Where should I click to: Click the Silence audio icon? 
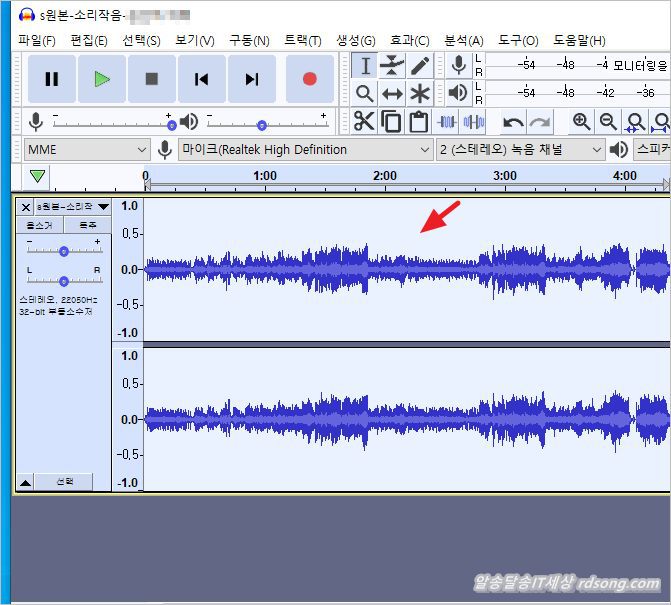tap(474, 122)
